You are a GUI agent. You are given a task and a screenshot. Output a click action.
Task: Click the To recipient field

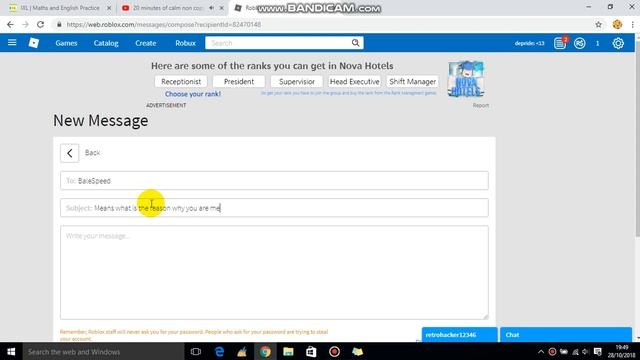pos(274,180)
